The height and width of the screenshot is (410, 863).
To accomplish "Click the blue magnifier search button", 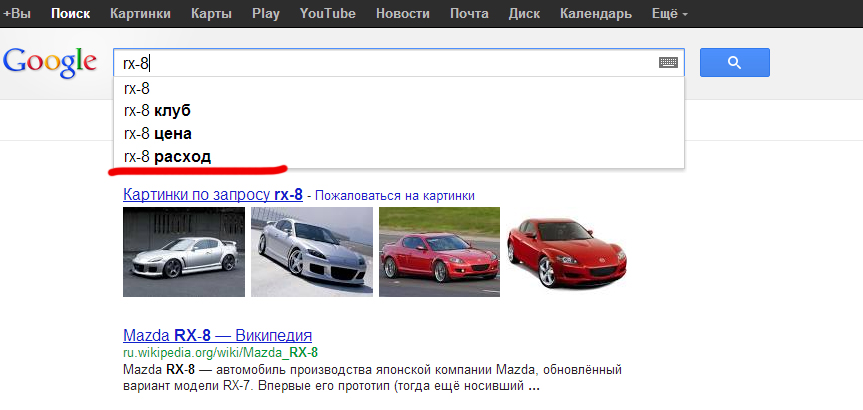I will pos(734,63).
